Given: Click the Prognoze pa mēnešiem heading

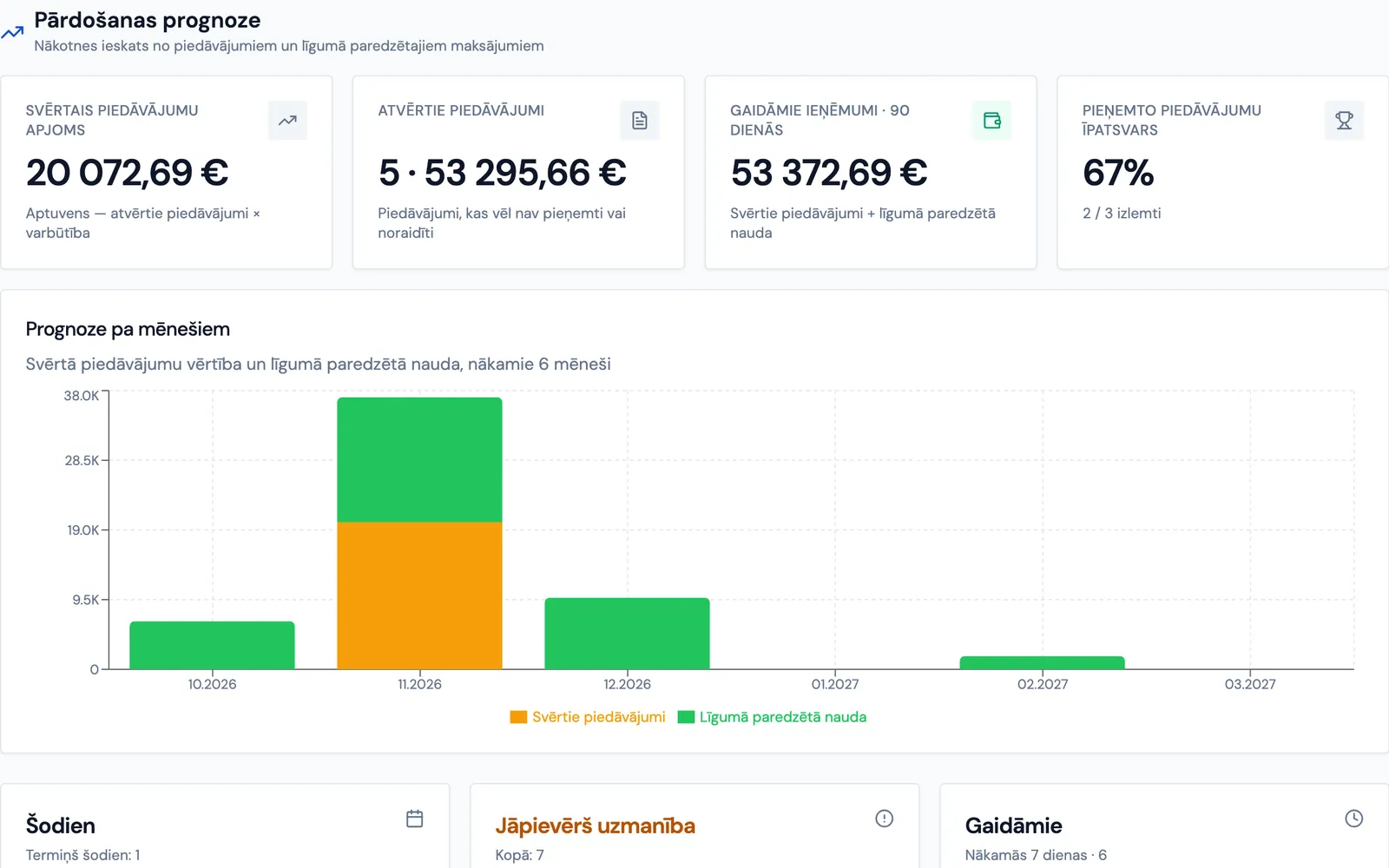Looking at the screenshot, I should pos(128,330).
